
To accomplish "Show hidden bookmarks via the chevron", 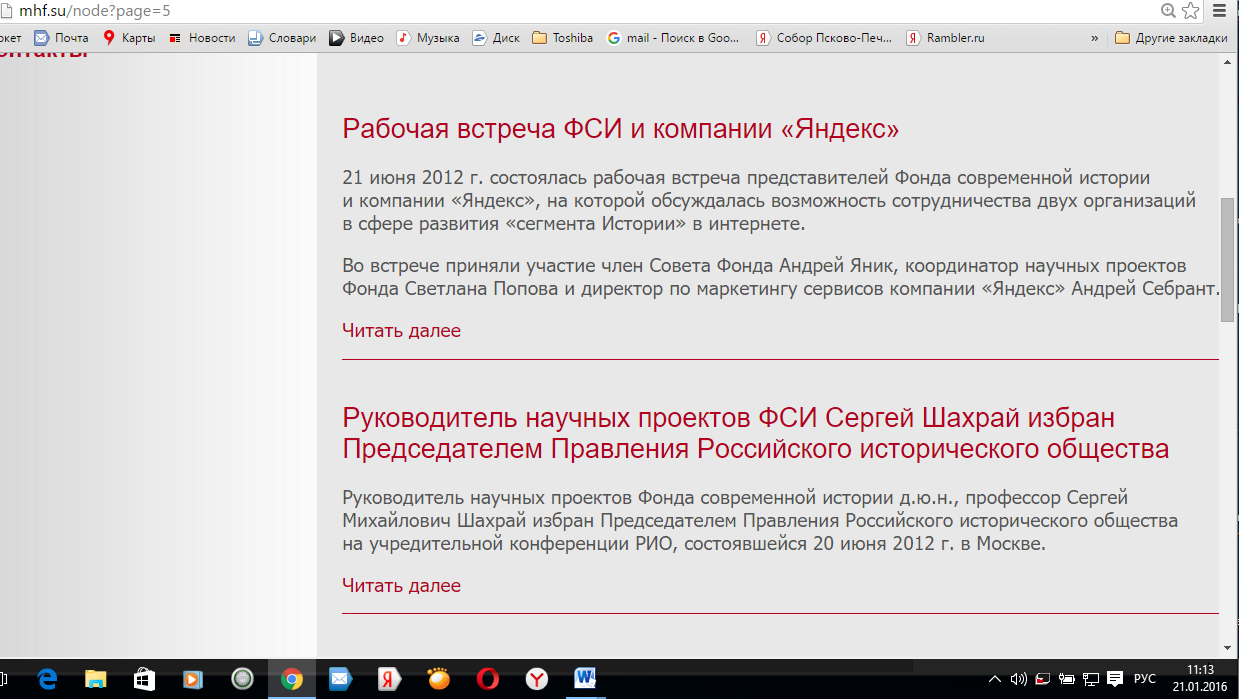I will point(1095,38).
